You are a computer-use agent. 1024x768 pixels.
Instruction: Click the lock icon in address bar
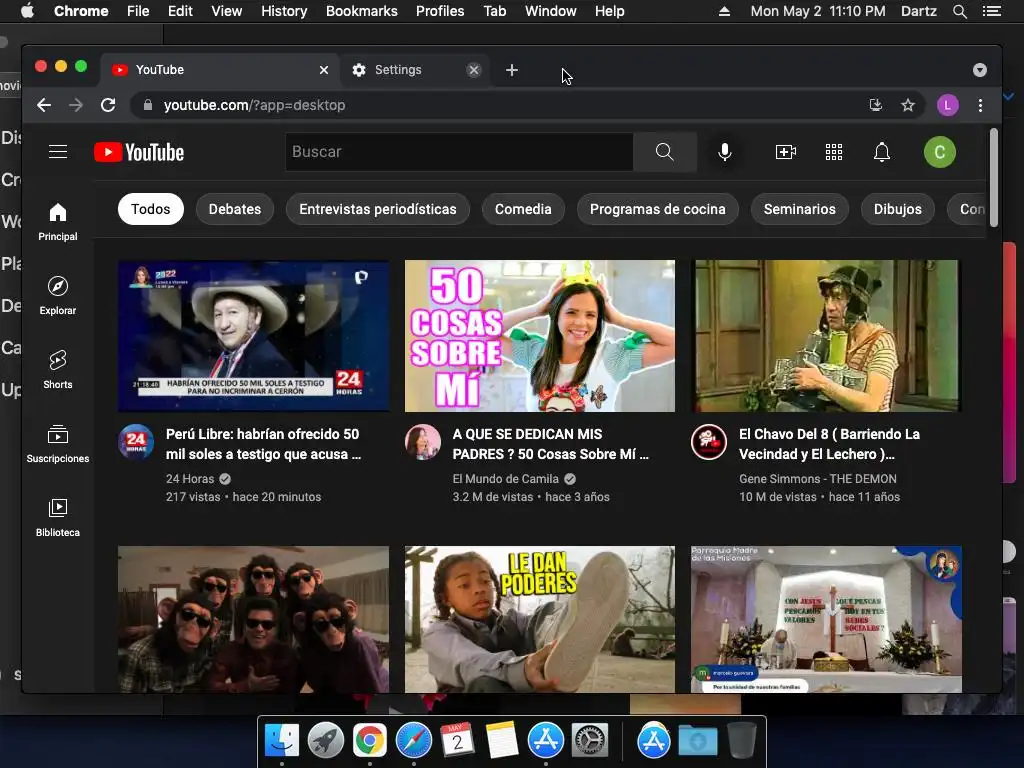(x=148, y=105)
